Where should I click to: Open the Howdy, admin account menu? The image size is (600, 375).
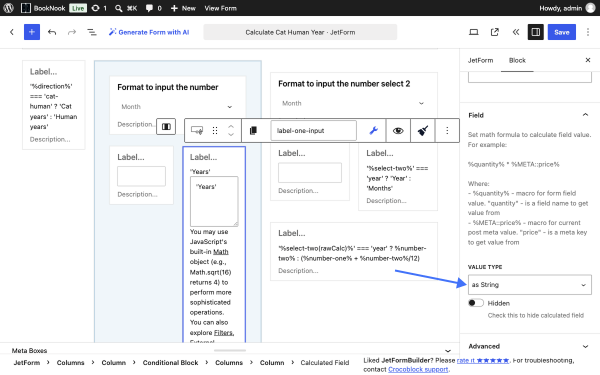[567, 8]
